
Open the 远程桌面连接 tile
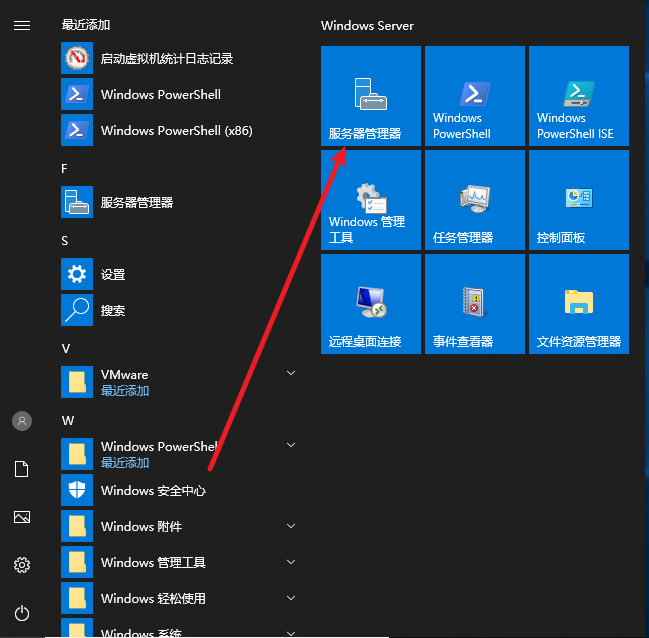371,304
